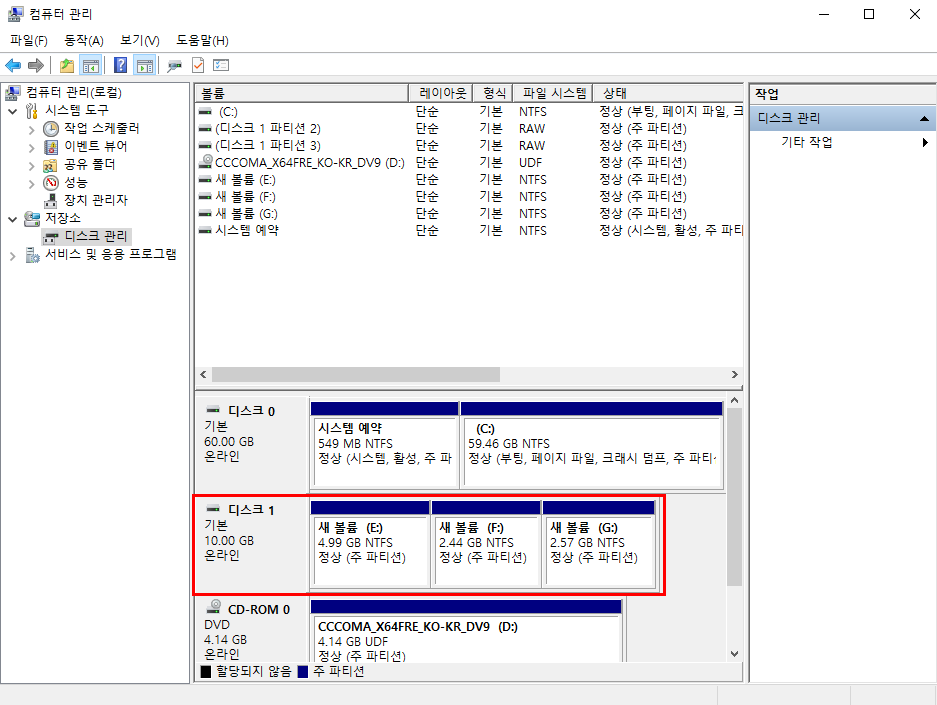Image resolution: width=937 pixels, height=705 pixels.
Task: Select the 시스템 예약 volume list row
Action: (469, 230)
